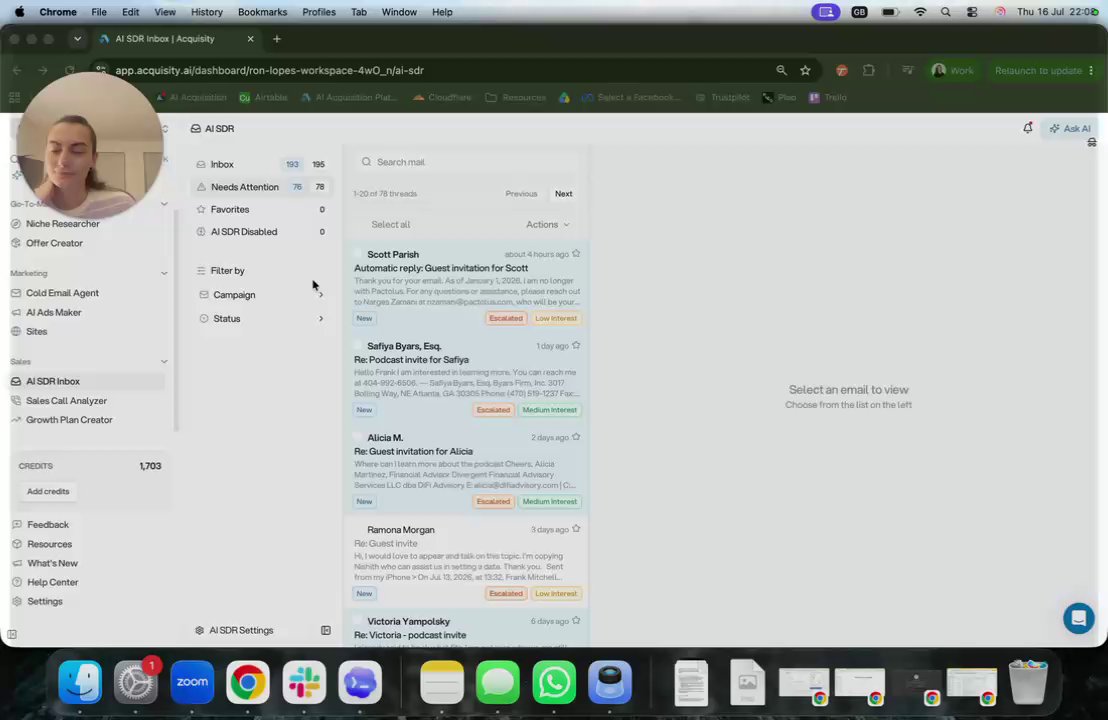
Task: Click the Add credits button
Action: [48, 492]
